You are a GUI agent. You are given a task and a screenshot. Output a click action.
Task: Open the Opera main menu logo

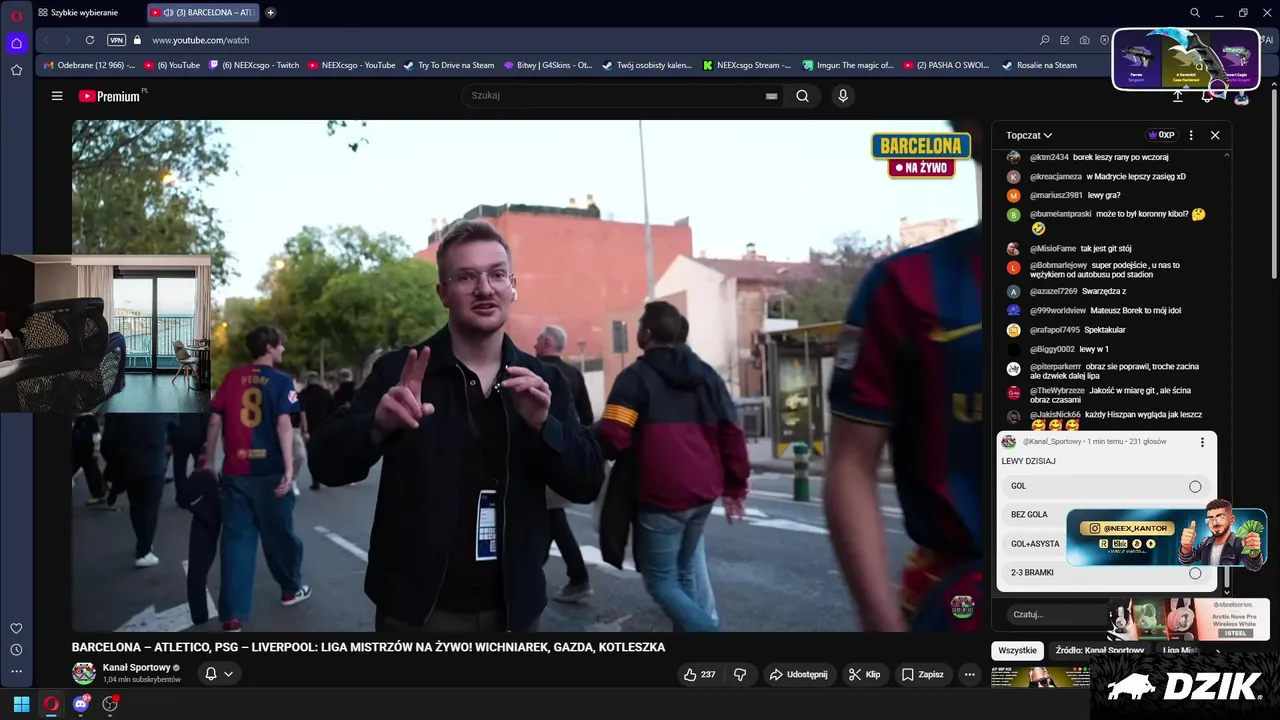(x=16, y=15)
